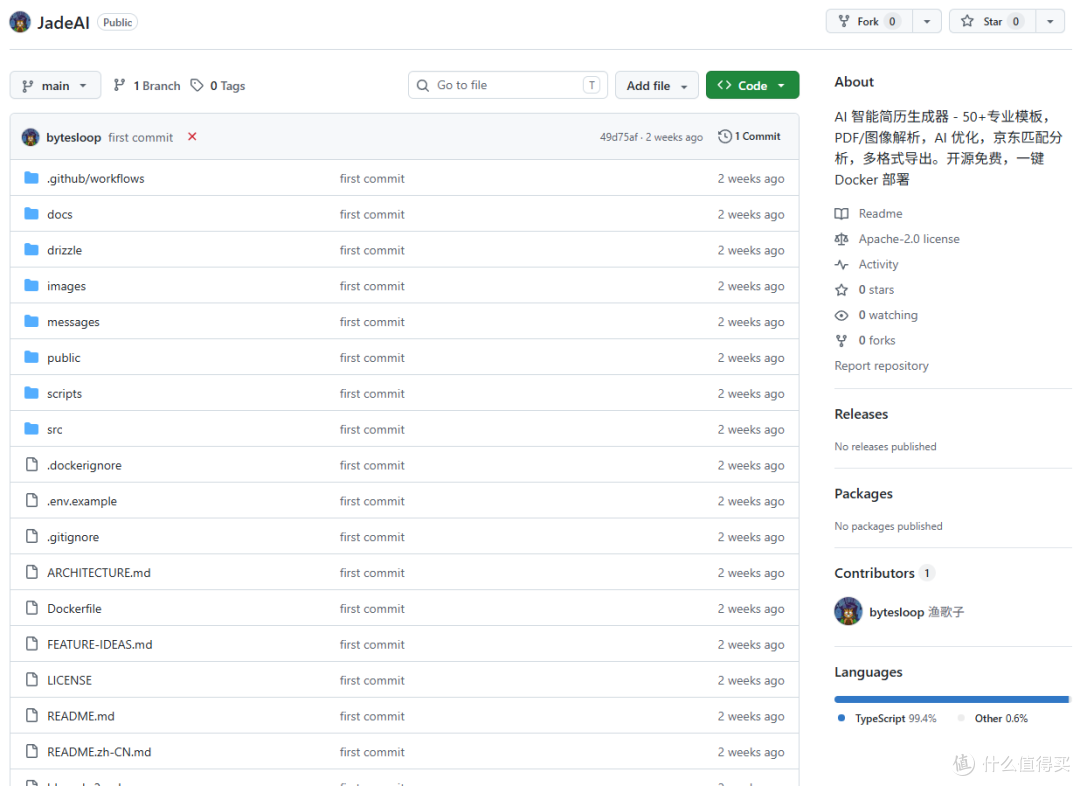Click the JadeAI repository name
This screenshot has height=786, width=1080.
click(x=63, y=23)
